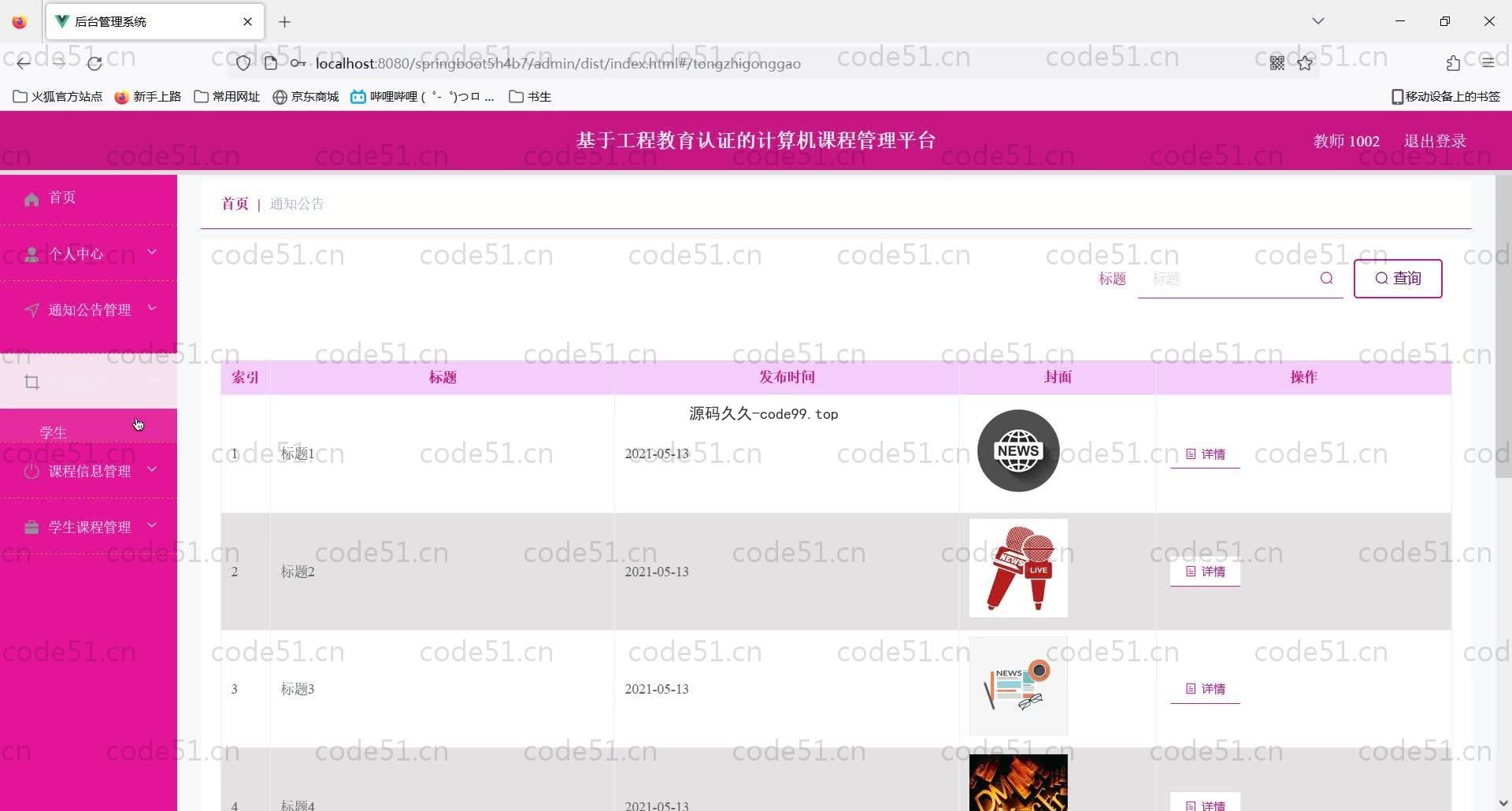Open a new tab with the plus icon

pos(285,22)
